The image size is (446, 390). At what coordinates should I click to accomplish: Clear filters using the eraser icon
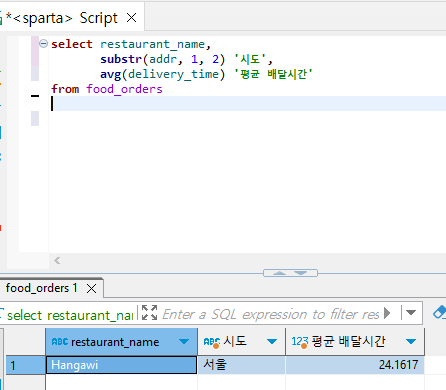coord(439,312)
